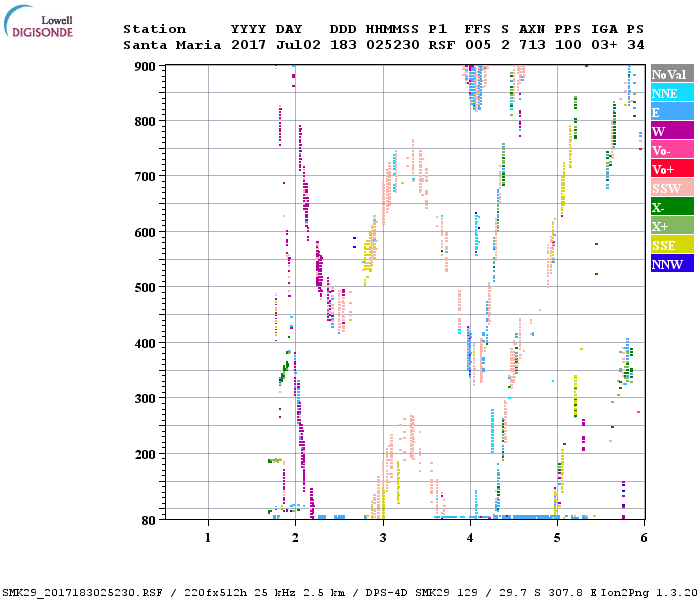Click the IGA value 03+
Image resolution: width=700 pixels, height=600 pixels.
pyautogui.click(x=604, y=45)
